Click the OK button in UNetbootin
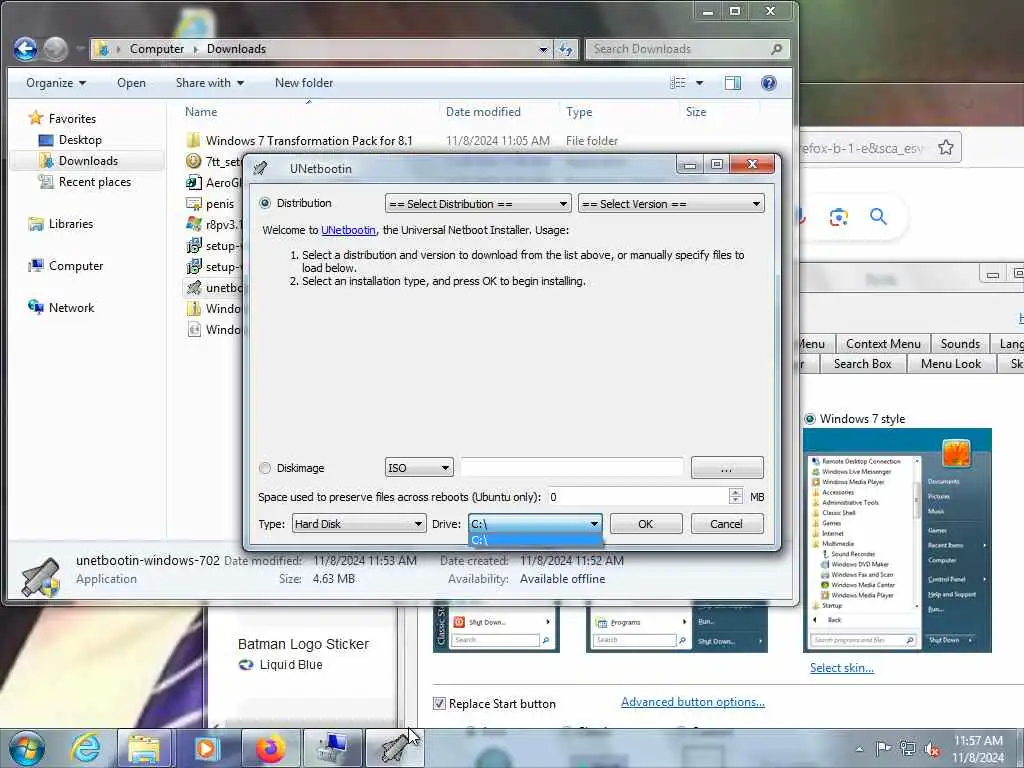 [646, 524]
